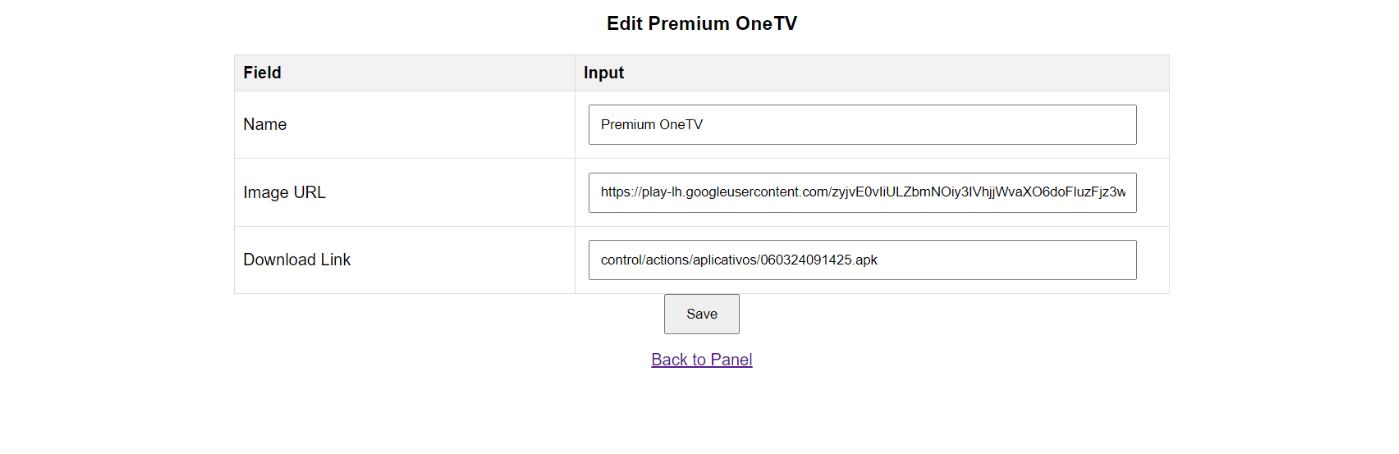
Task: Click the 'Name' row label
Action: click(x=265, y=125)
